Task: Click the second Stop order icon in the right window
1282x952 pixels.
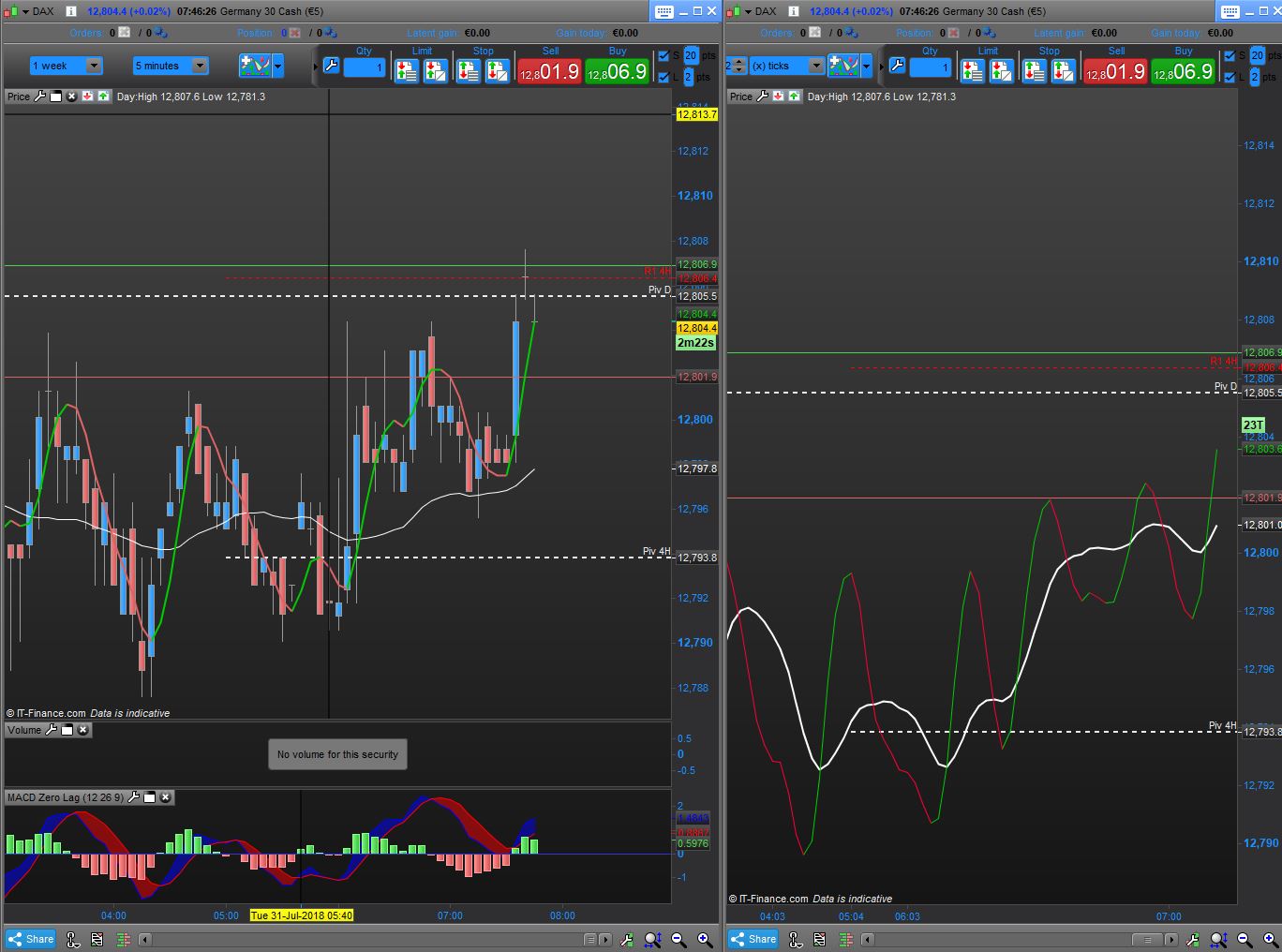Action: click(x=1064, y=70)
